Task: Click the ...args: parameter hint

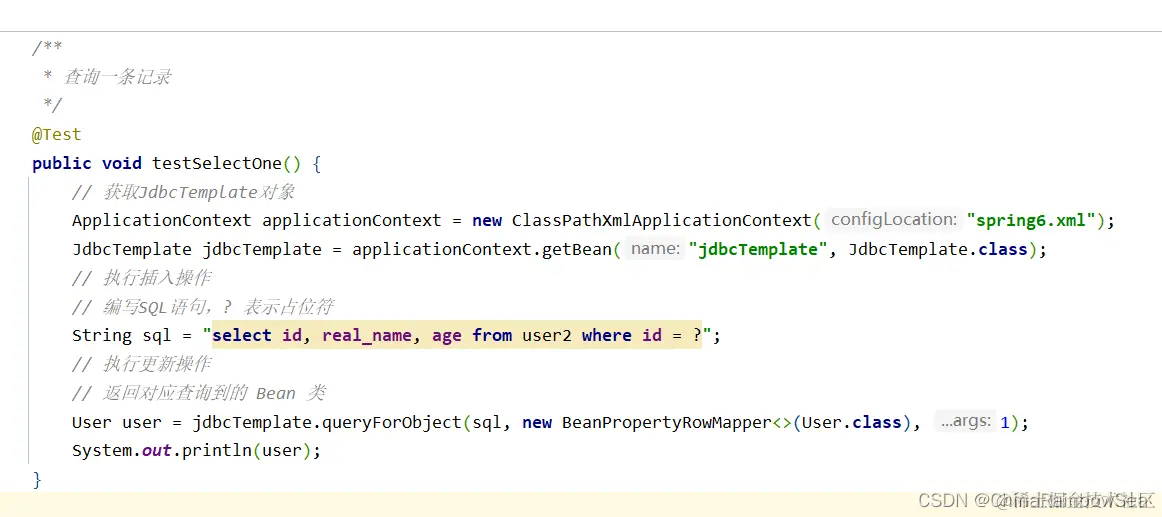Action: click(966, 421)
